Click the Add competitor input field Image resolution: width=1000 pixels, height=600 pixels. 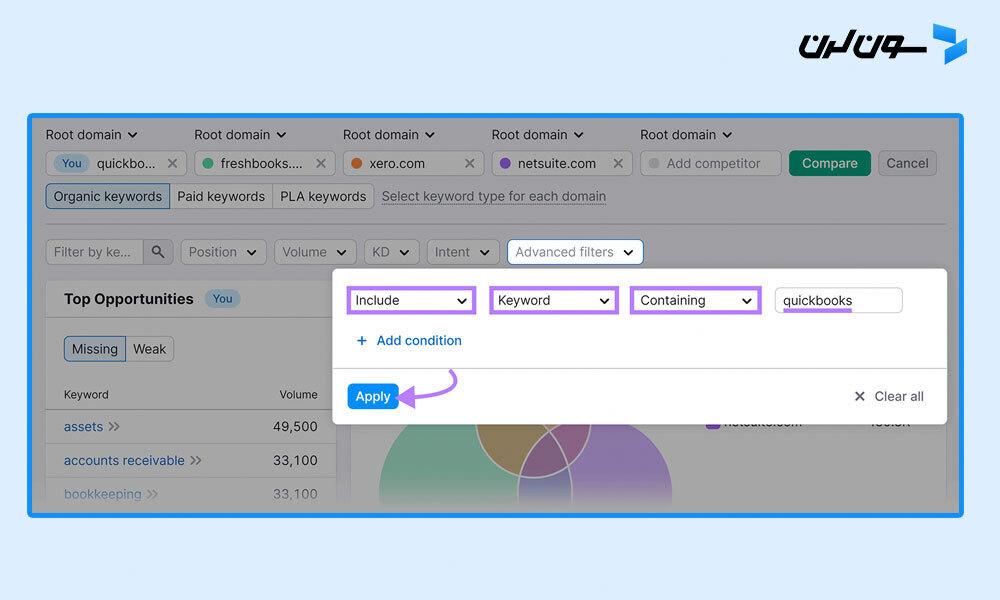point(711,163)
